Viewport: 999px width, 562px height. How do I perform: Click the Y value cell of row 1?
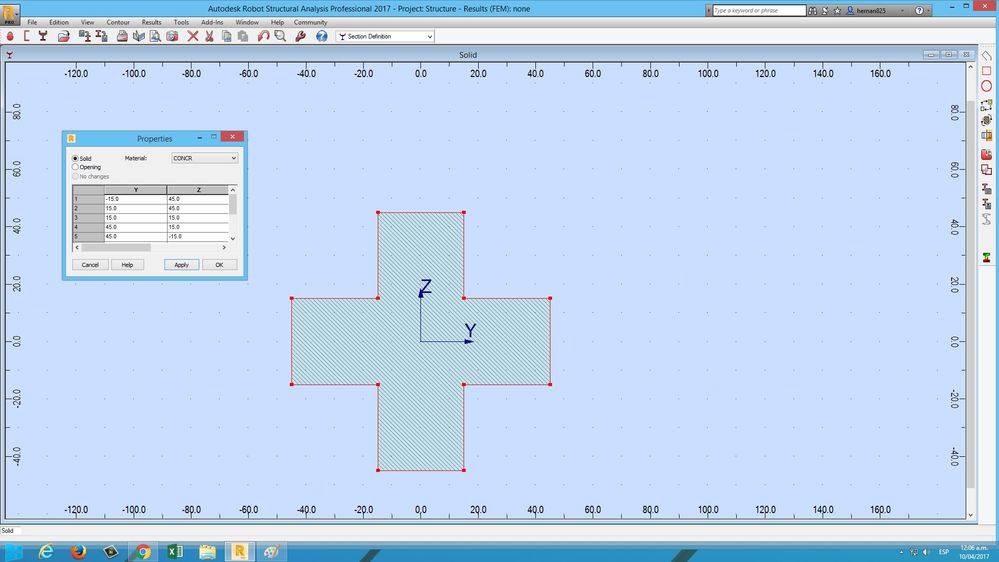click(x=135, y=199)
